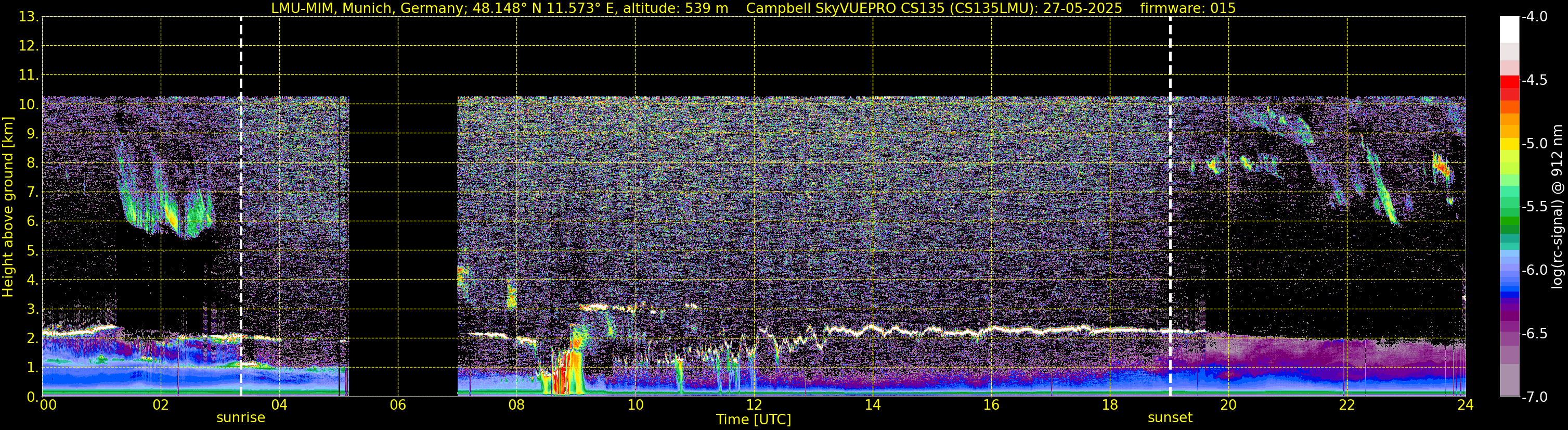This screenshot has height=430, width=1568.
Task: Click the white dashed sunset marker line
Action: 1170,207
